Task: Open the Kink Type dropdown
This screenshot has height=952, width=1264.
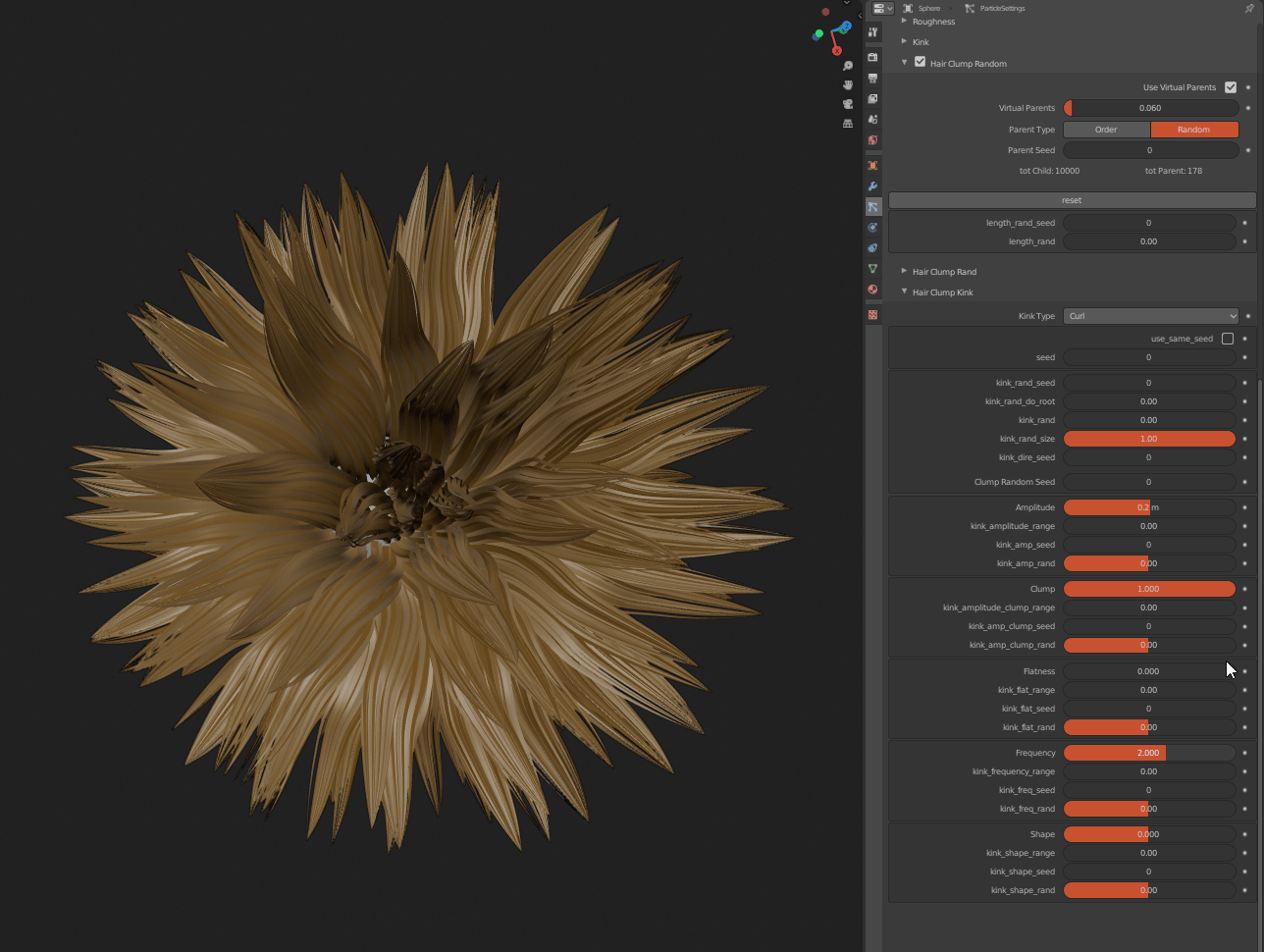Action: click(x=1150, y=316)
